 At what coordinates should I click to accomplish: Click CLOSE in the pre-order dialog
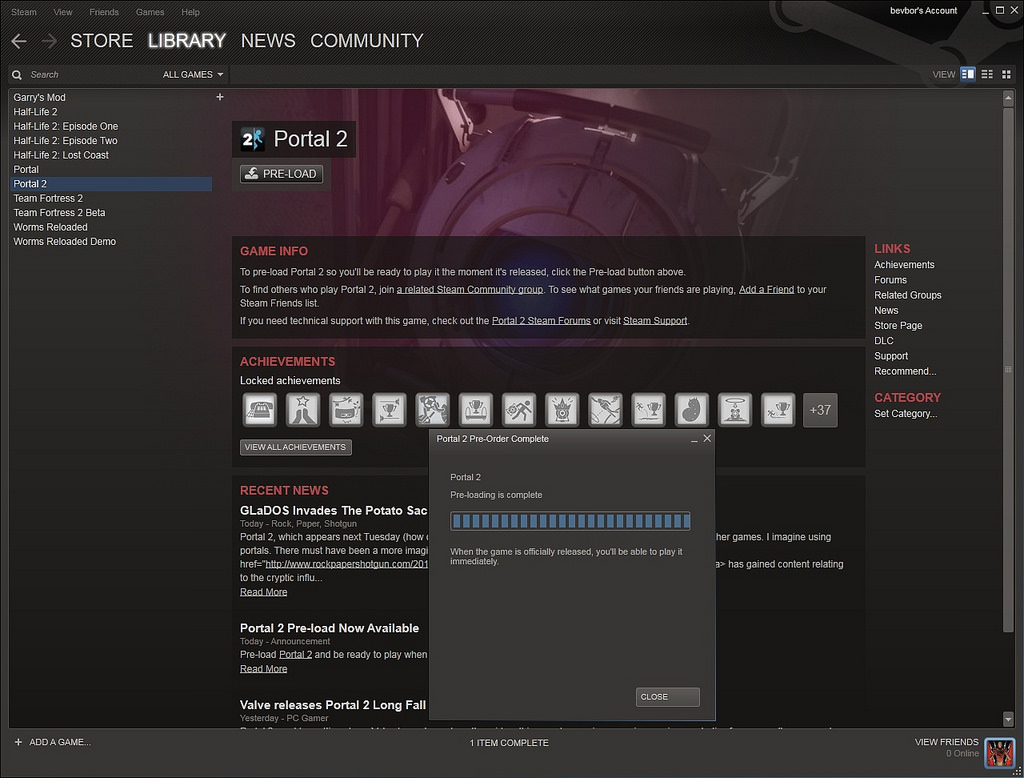(x=667, y=697)
